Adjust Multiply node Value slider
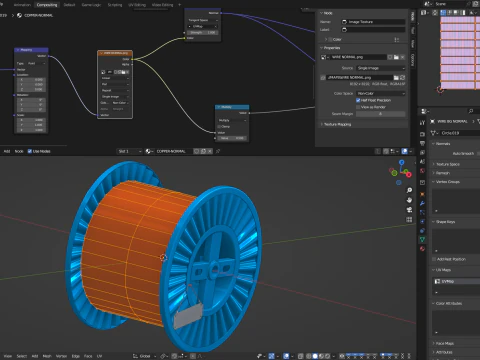 tap(232, 138)
